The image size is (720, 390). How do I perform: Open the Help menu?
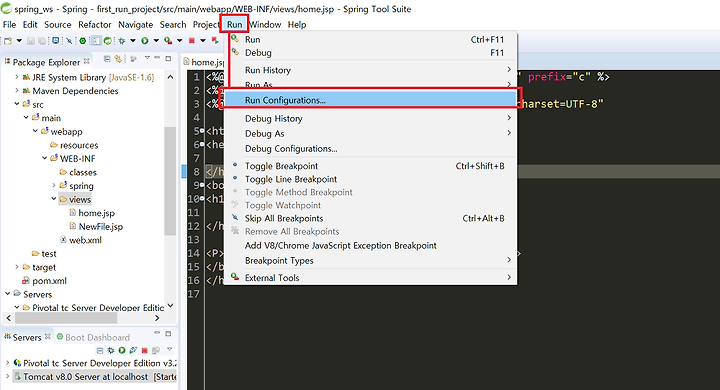point(297,24)
